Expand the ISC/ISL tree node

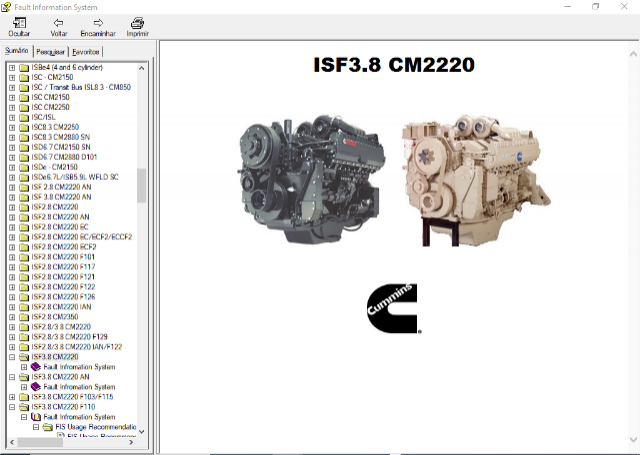click(12, 118)
